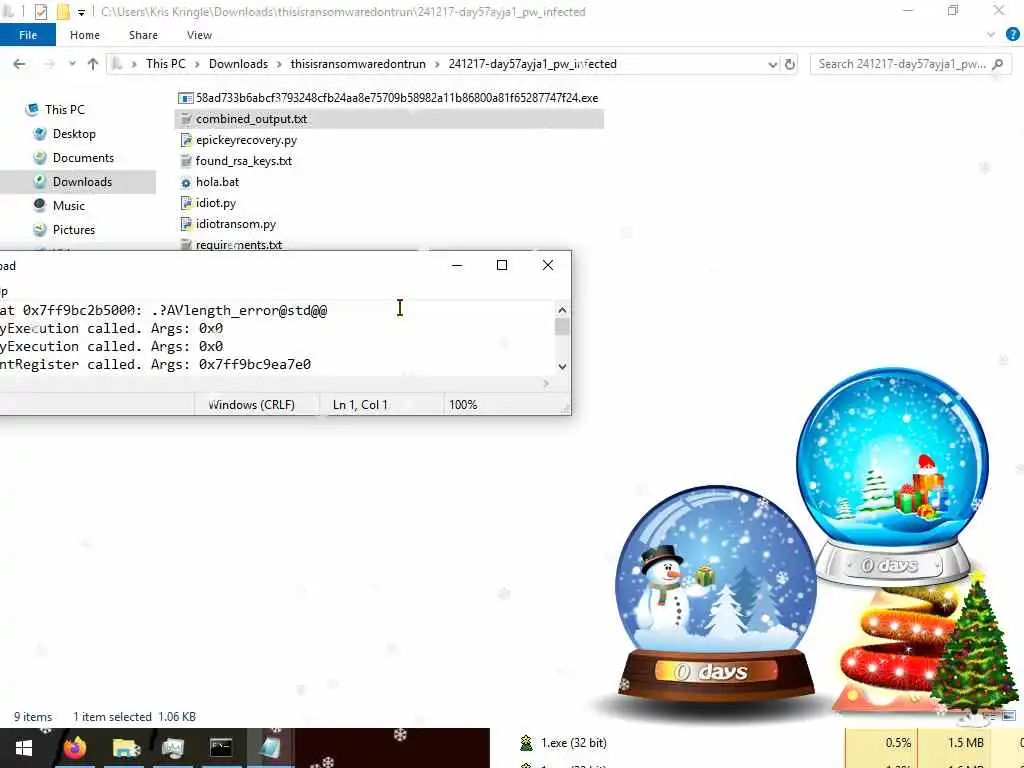Open the Windows Start menu
The image size is (1024, 768).
(x=24, y=748)
